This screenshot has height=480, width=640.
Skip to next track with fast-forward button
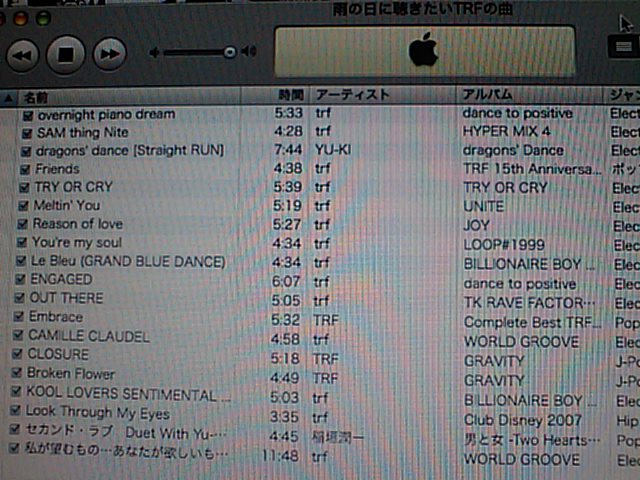pyautogui.click(x=109, y=54)
